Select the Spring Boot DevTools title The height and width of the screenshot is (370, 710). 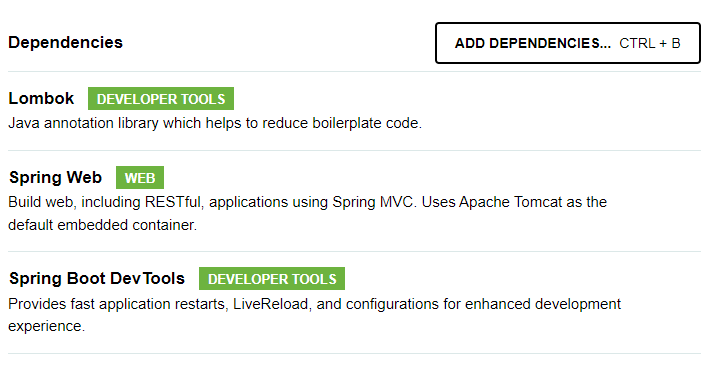pos(97,279)
